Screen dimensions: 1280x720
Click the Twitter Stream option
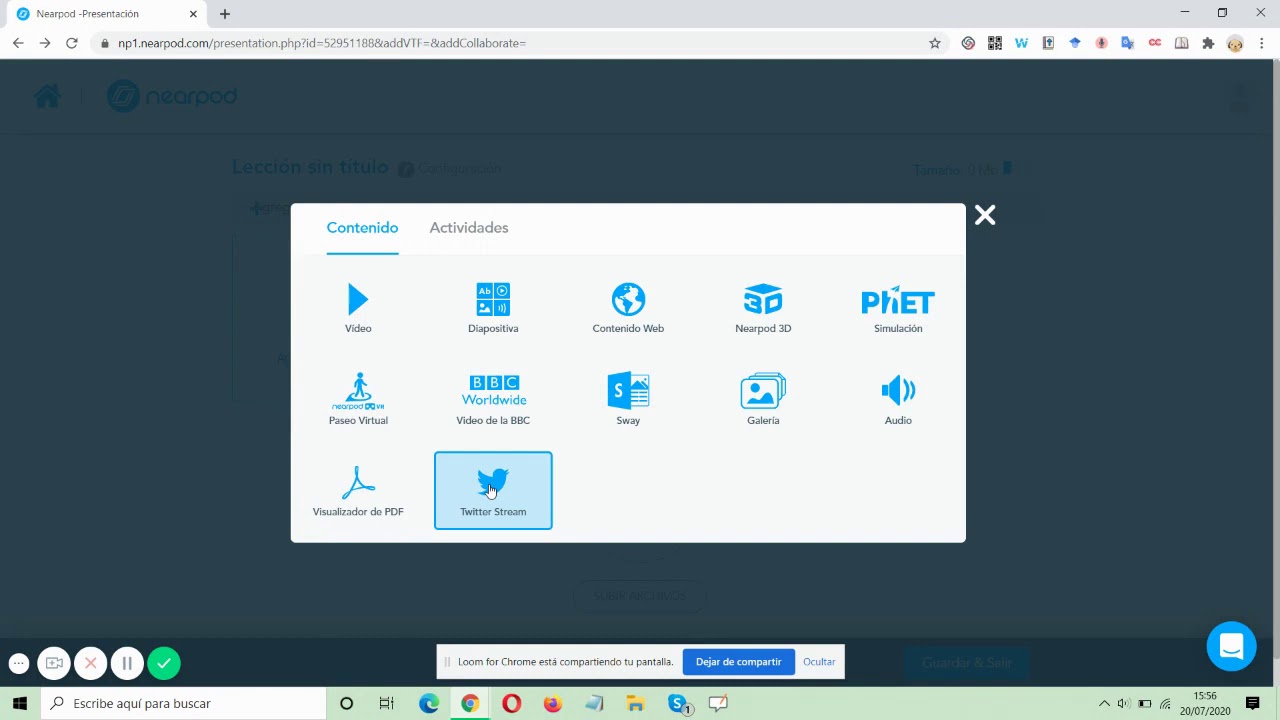point(493,491)
